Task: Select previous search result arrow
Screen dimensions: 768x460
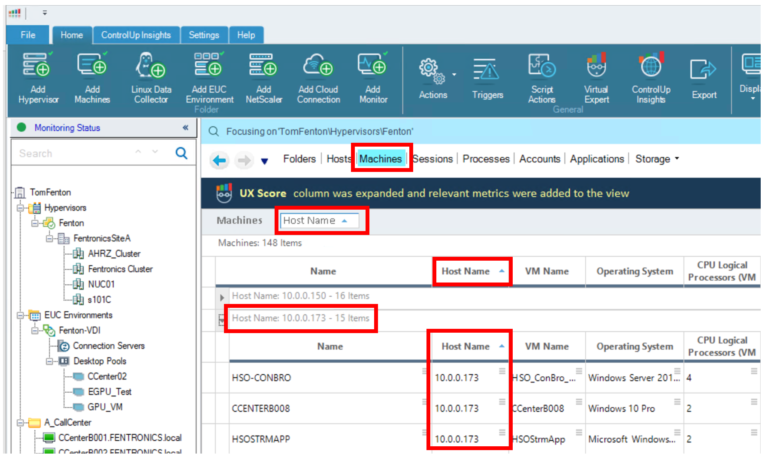Action: click(138, 152)
